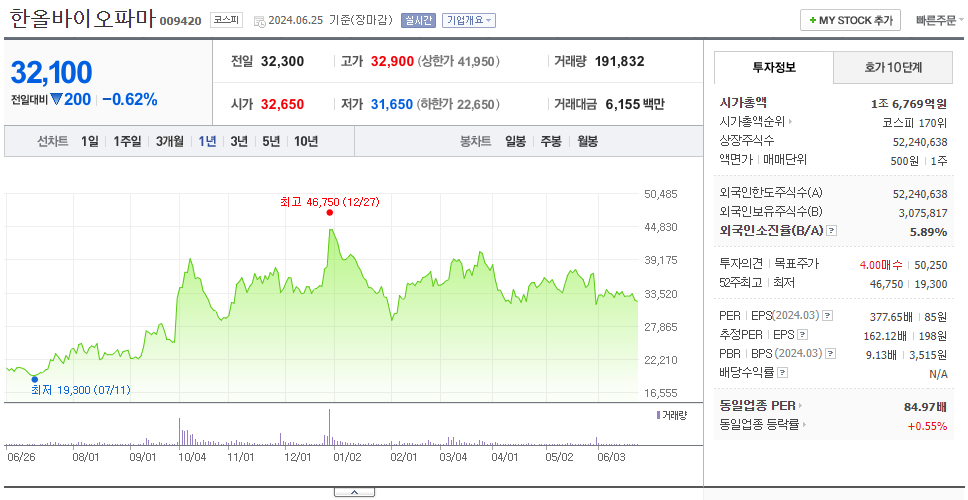The image size is (968, 500).
Task: Click the 코스피 170위 ranking value
Action: 915,122
